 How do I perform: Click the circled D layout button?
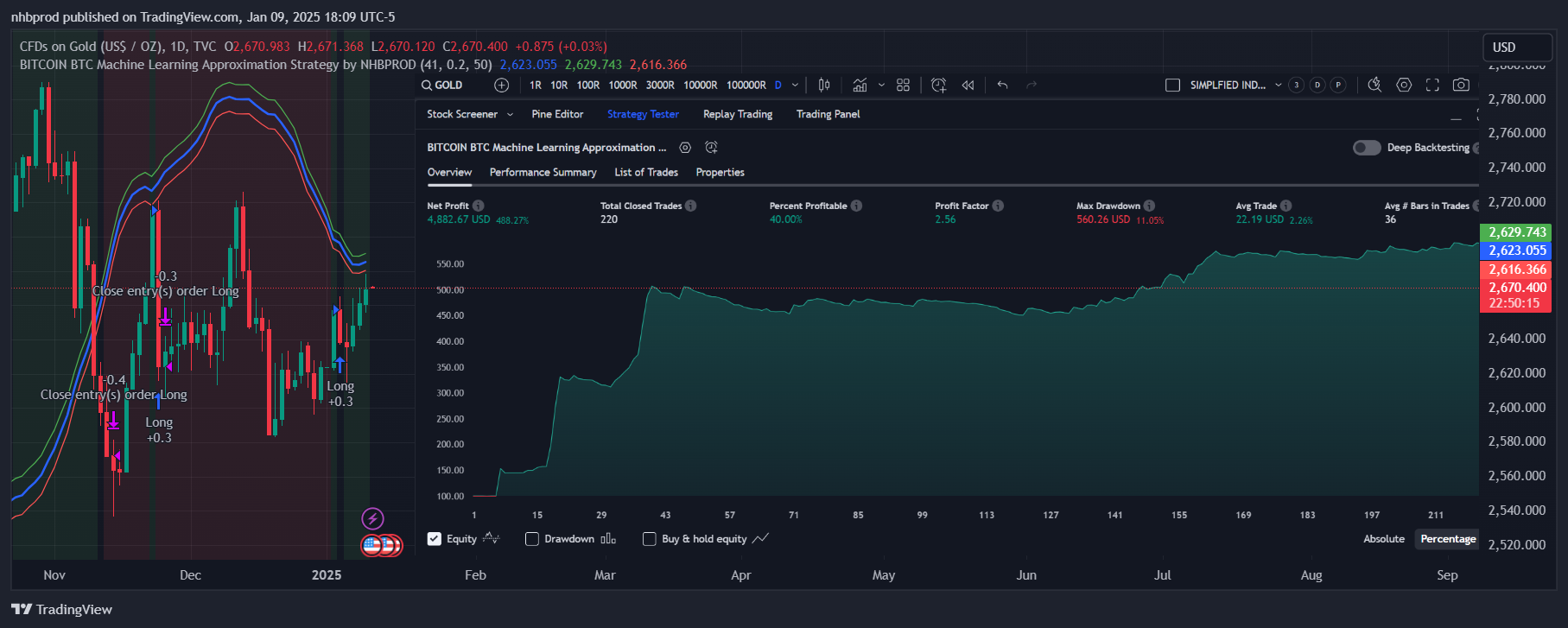coord(1317,85)
